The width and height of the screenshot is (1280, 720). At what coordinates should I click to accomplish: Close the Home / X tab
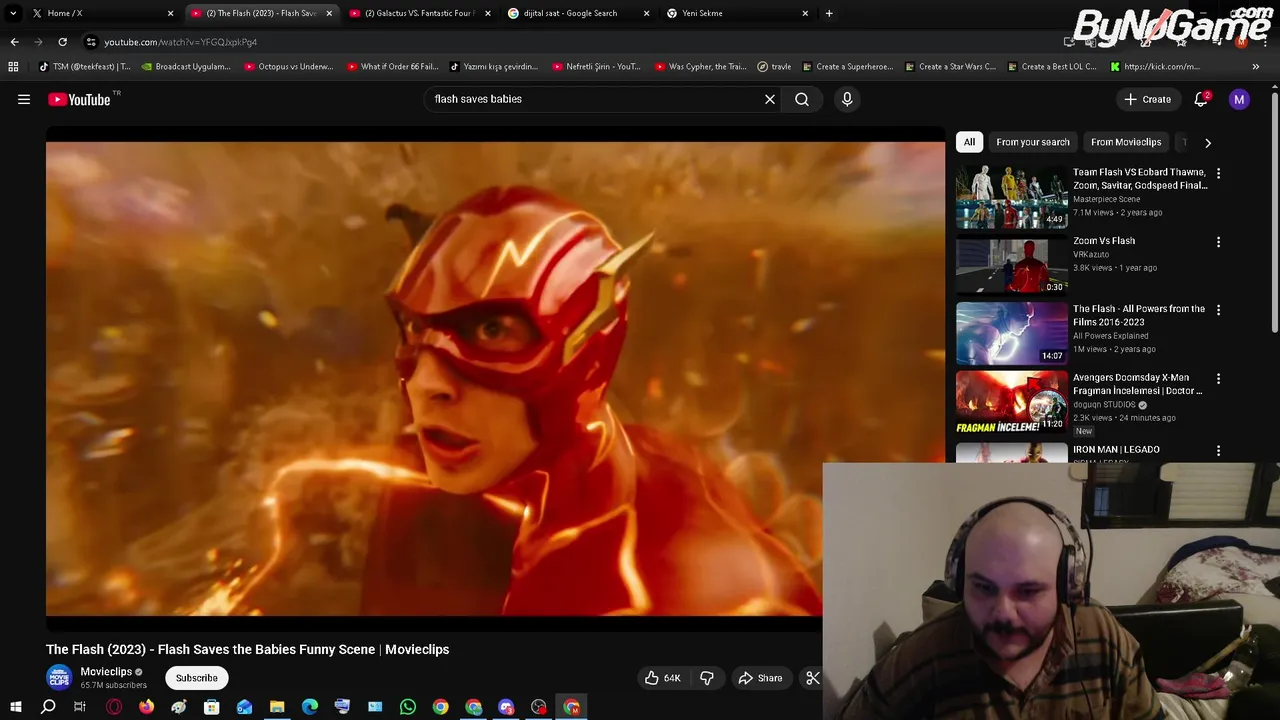[170, 13]
